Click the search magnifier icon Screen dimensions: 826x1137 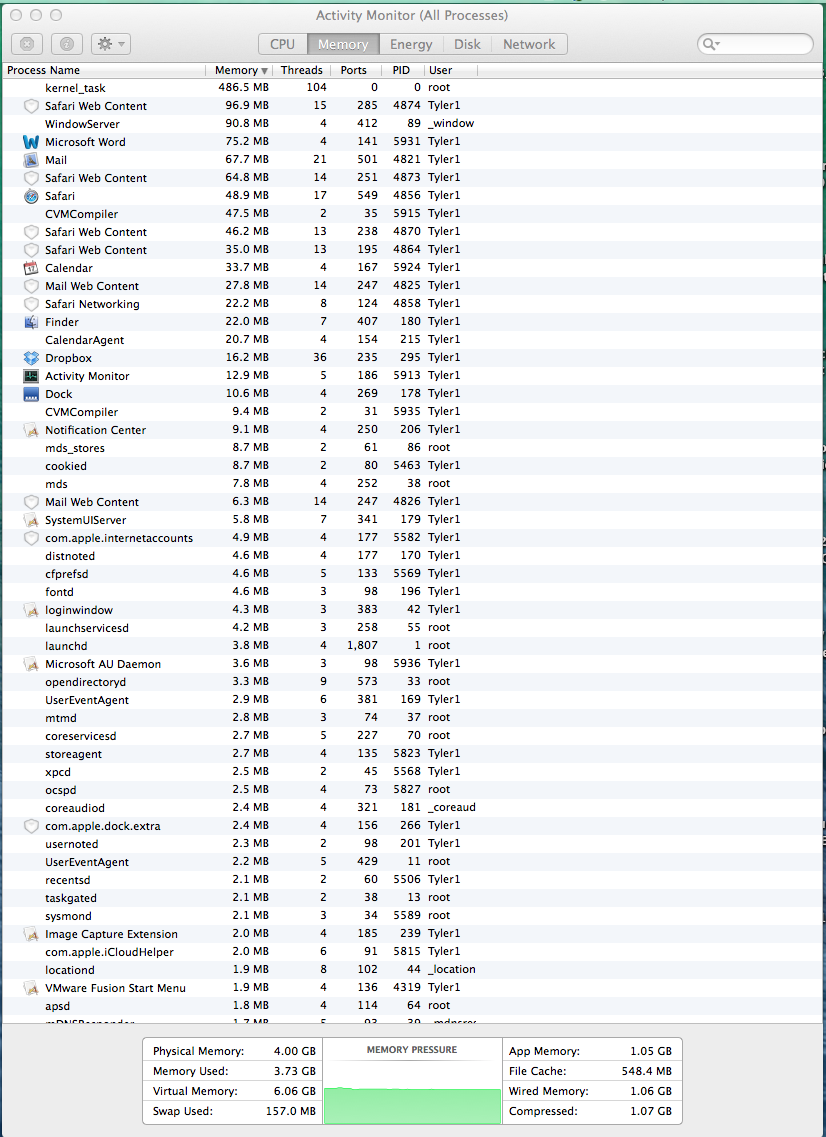click(711, 44)
